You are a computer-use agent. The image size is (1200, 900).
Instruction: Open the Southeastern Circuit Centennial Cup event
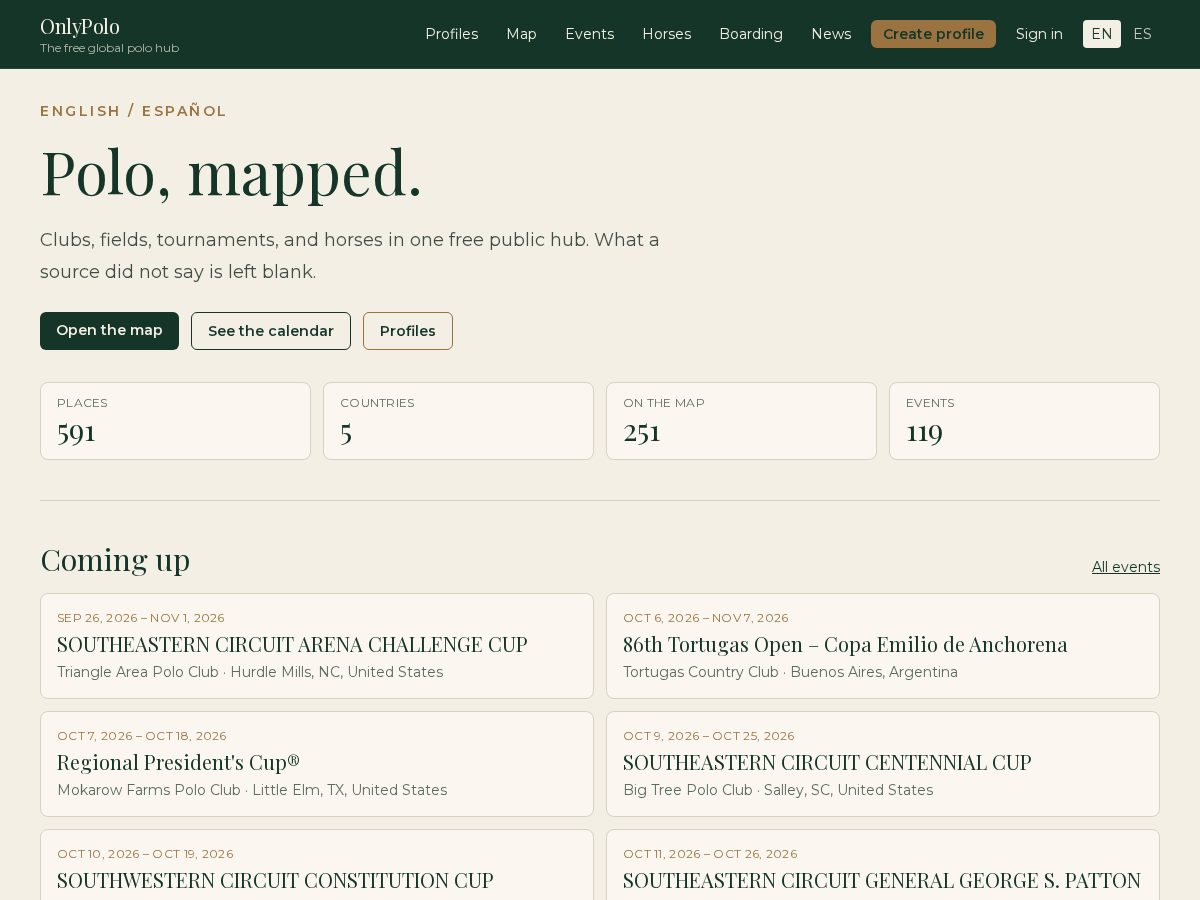[883, 764]
